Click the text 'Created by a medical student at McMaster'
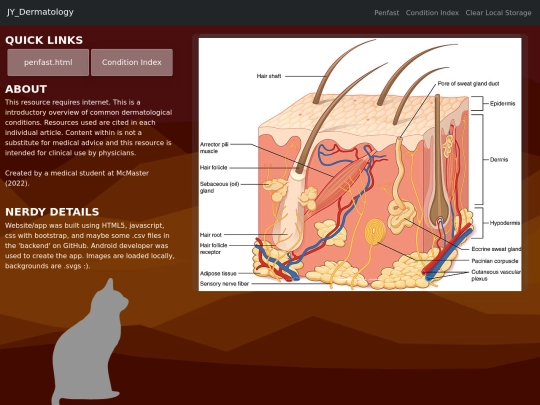The image size is (540, 405). tap(77, 173)
